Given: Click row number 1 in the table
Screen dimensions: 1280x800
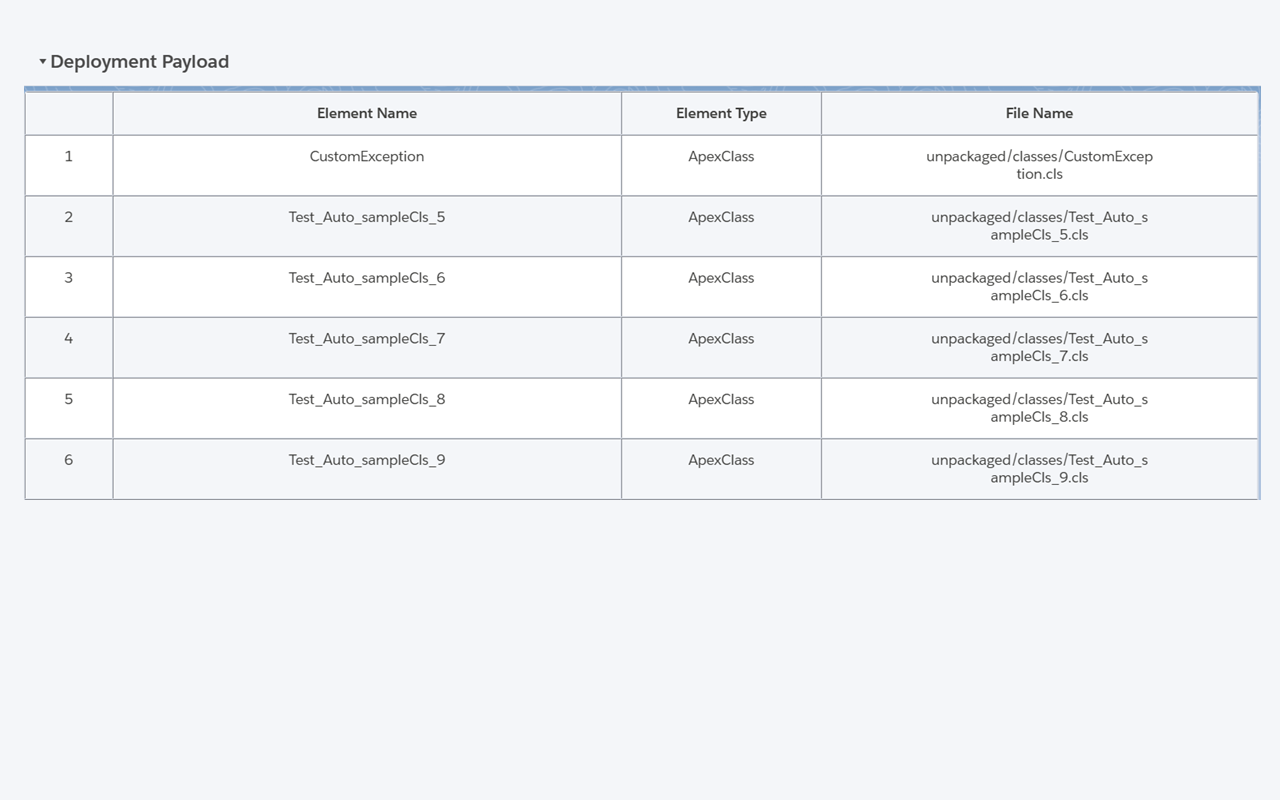Looking at the screenshot, I should point(68,156).
